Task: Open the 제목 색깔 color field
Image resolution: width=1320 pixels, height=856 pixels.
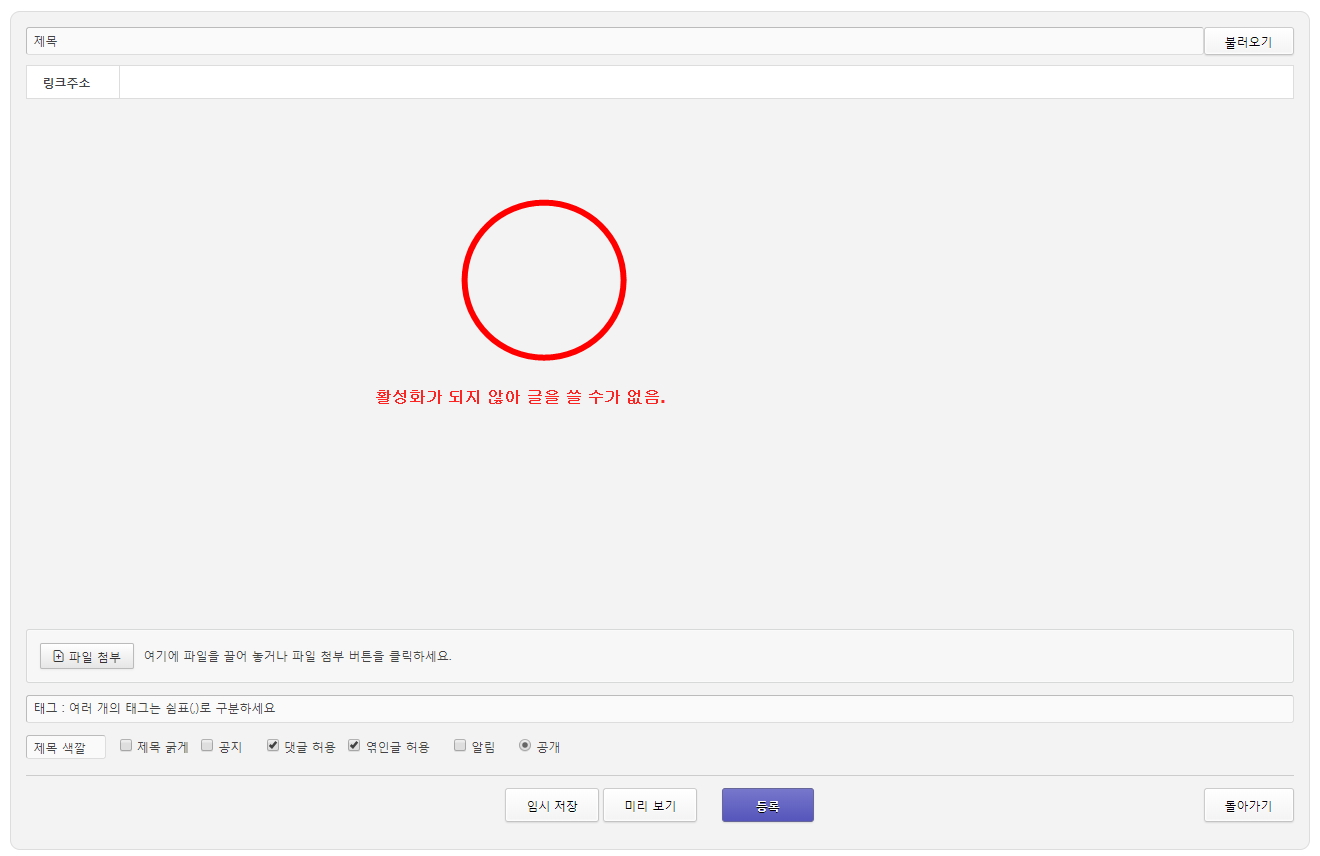Action: (x=65, y=747)
